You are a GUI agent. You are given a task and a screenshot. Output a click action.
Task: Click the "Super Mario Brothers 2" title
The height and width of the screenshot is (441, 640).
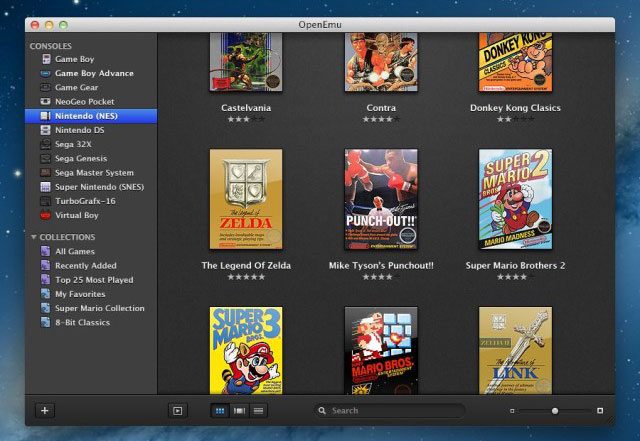[x=515, y=265]
